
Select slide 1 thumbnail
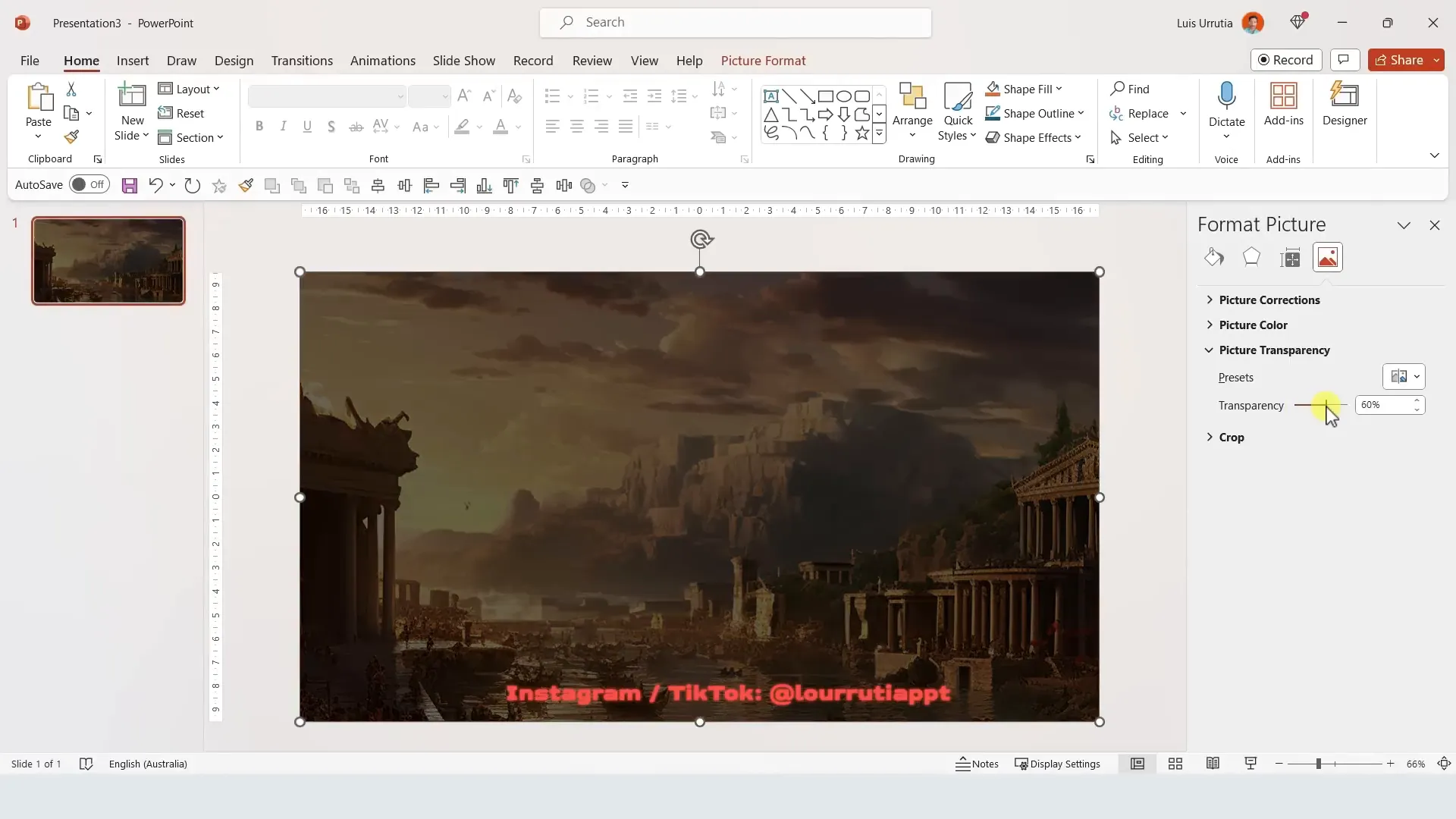(108, 261)
